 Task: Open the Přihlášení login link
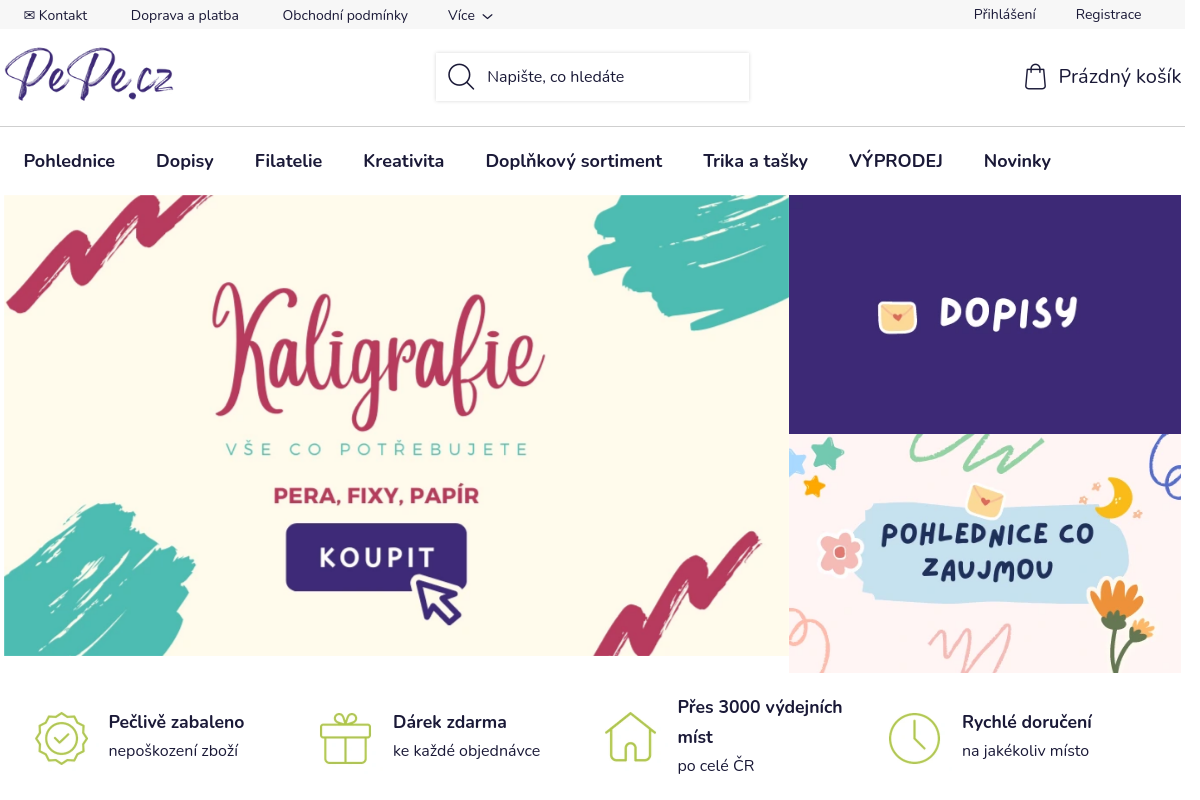pos(1004,14)
